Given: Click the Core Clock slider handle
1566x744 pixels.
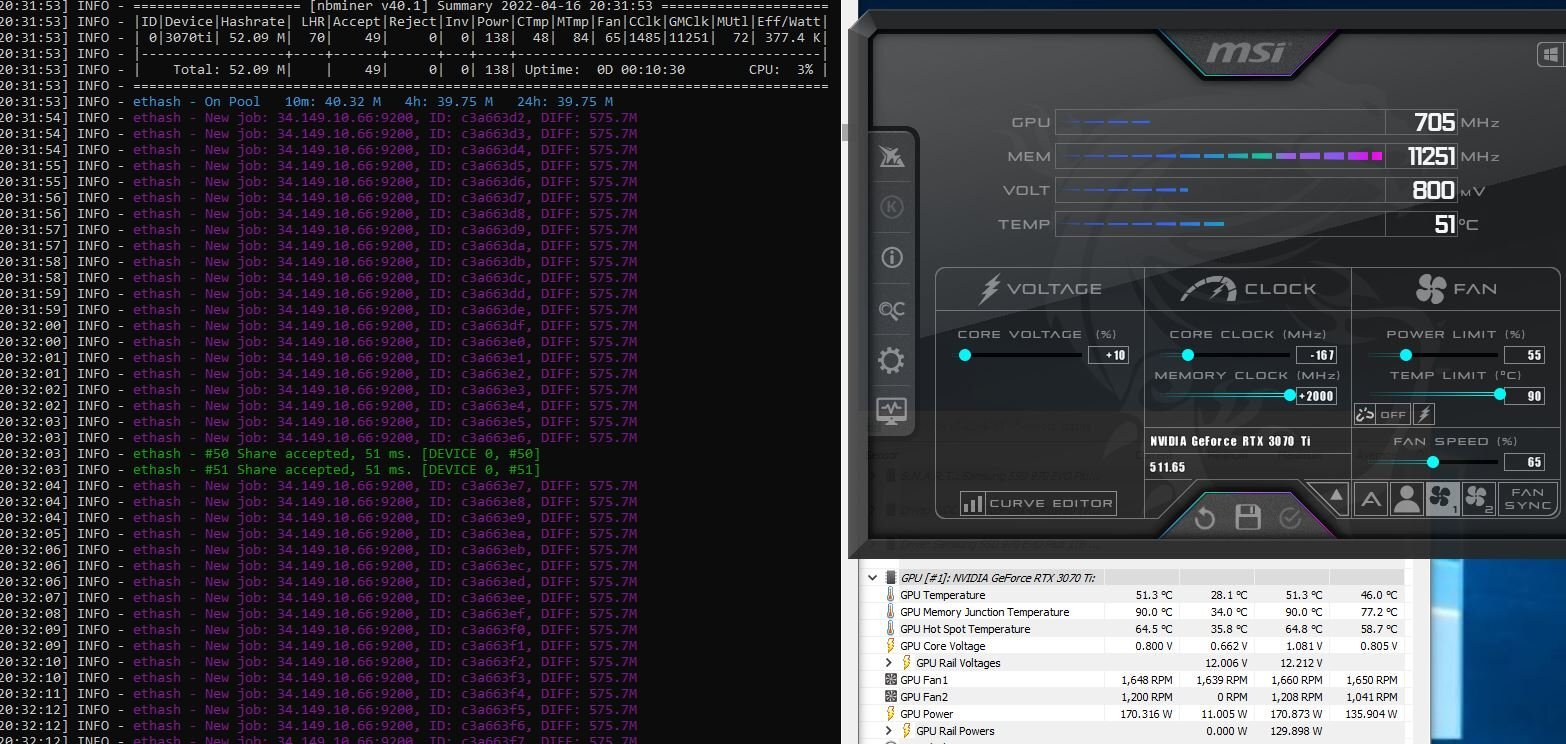Looking at the screenshot, I should pyautogui.click(x=1188, y=355).
